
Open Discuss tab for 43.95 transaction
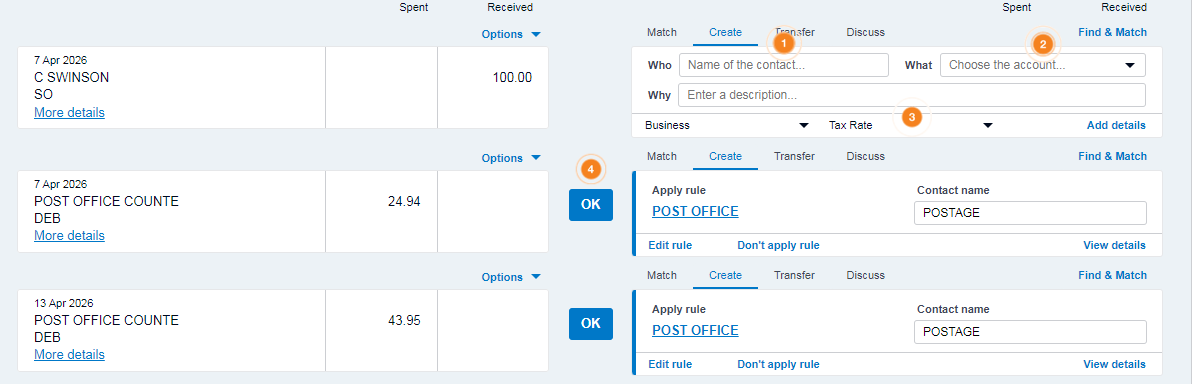point(865,275)
